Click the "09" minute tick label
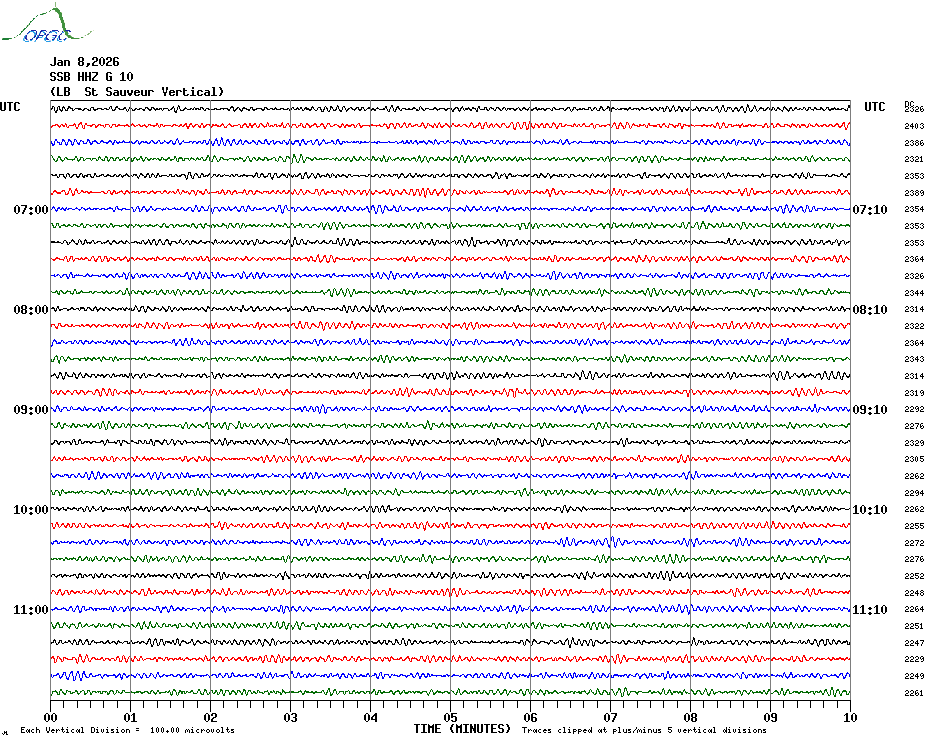The height and width of the screenshot is (744, 930). (770, 718)
